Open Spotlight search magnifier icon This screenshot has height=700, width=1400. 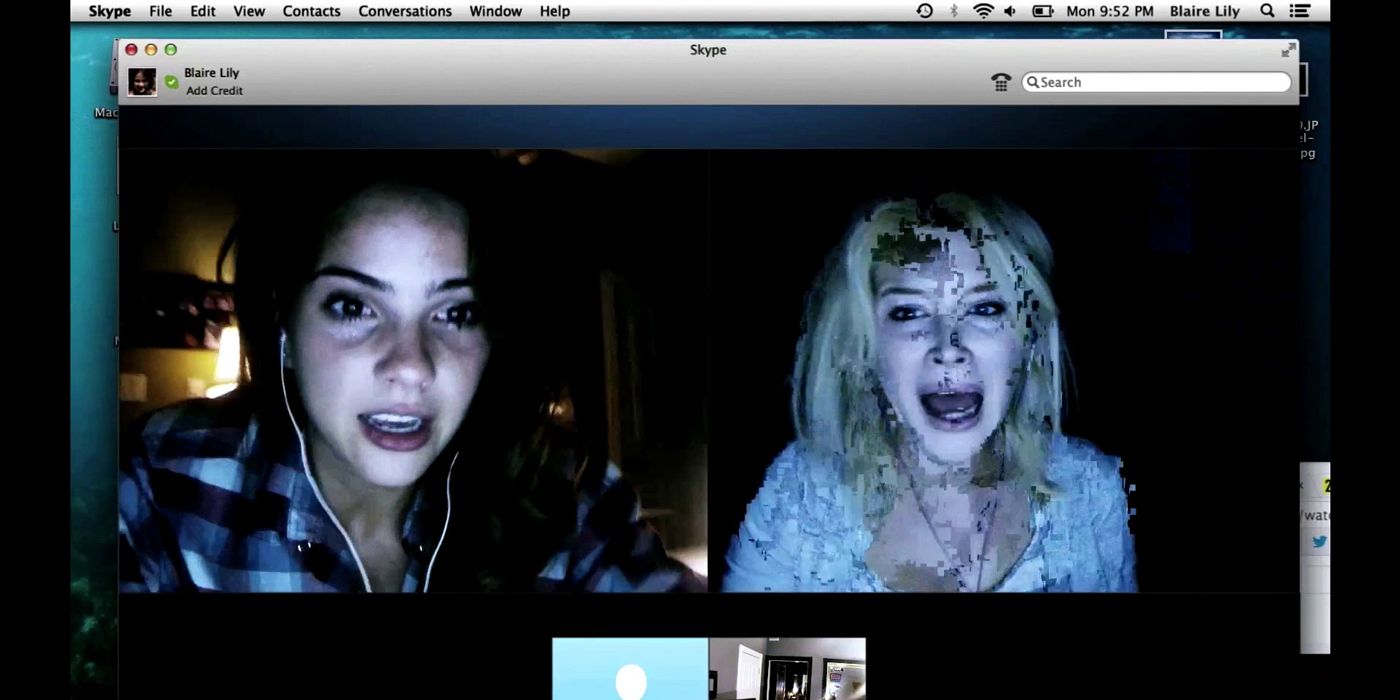pyautogui.click(x=1267, y=11)
